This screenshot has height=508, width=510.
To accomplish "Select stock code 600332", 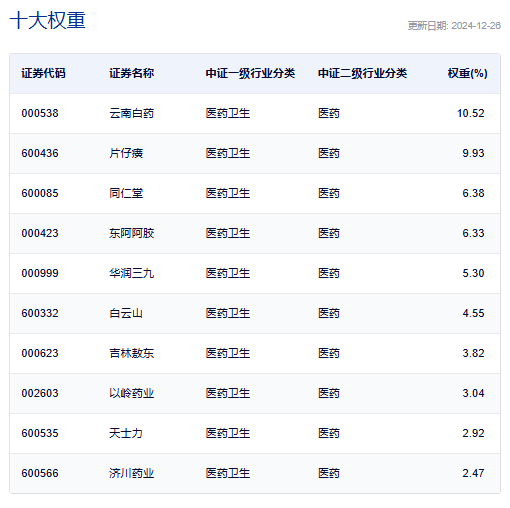I will (x=40, y=313).
